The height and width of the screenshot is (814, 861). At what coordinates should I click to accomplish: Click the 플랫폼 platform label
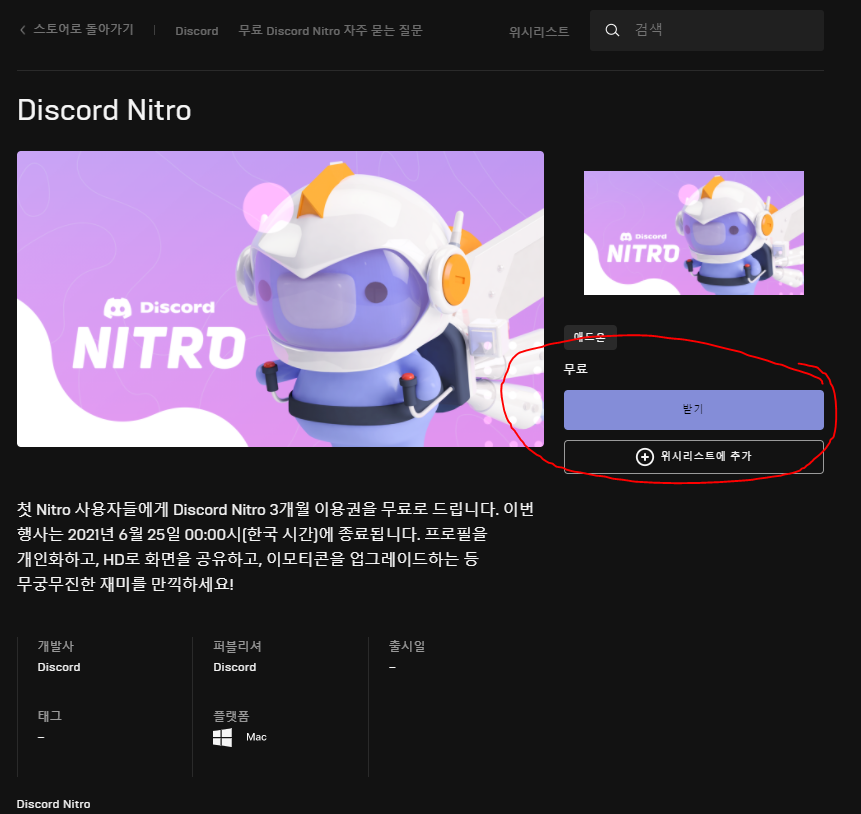231,716
